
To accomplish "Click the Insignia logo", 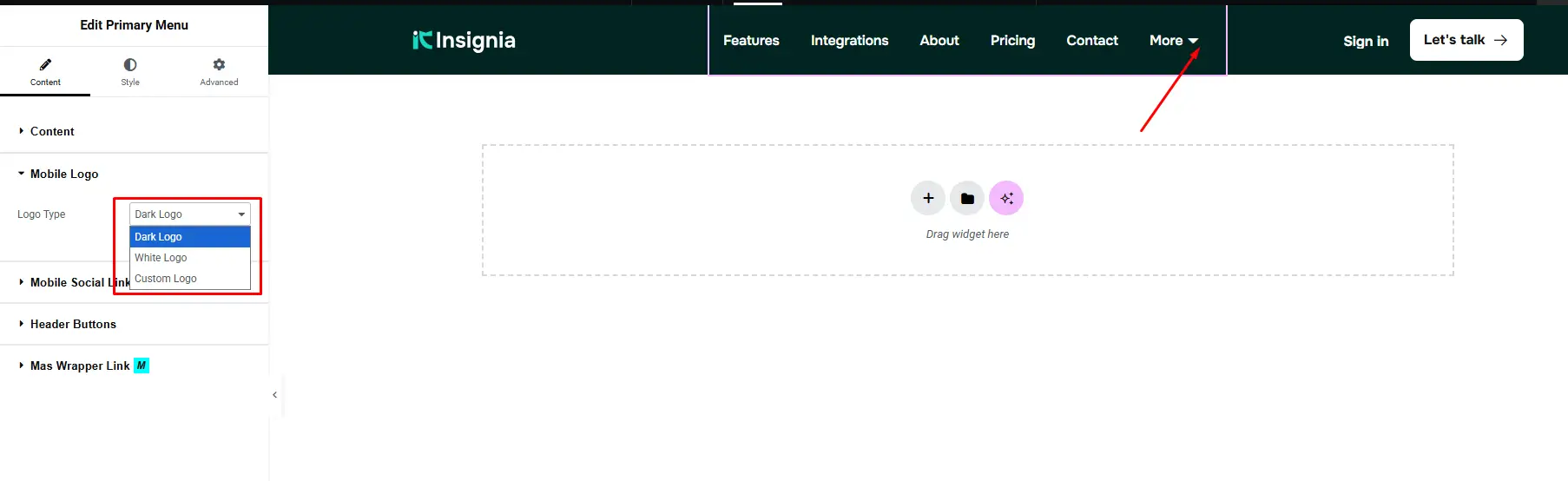I will pos(464,40).
